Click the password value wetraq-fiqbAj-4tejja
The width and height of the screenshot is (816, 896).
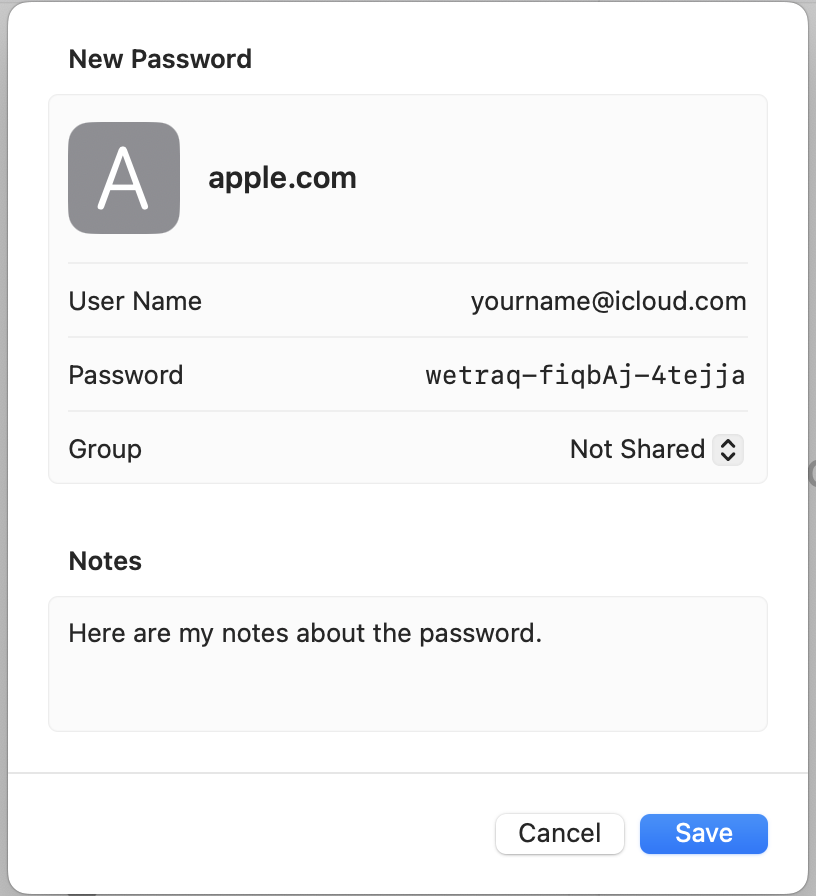tap(585, 376)
